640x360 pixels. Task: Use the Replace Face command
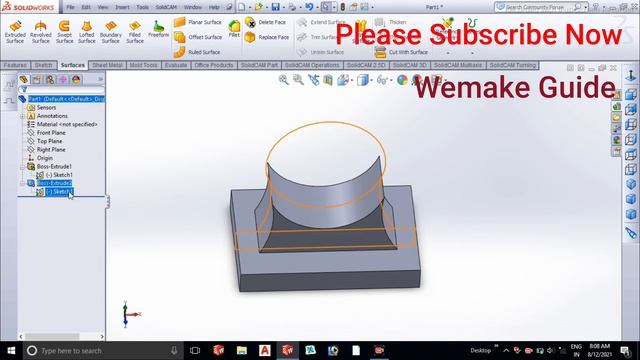coord(267,37)
